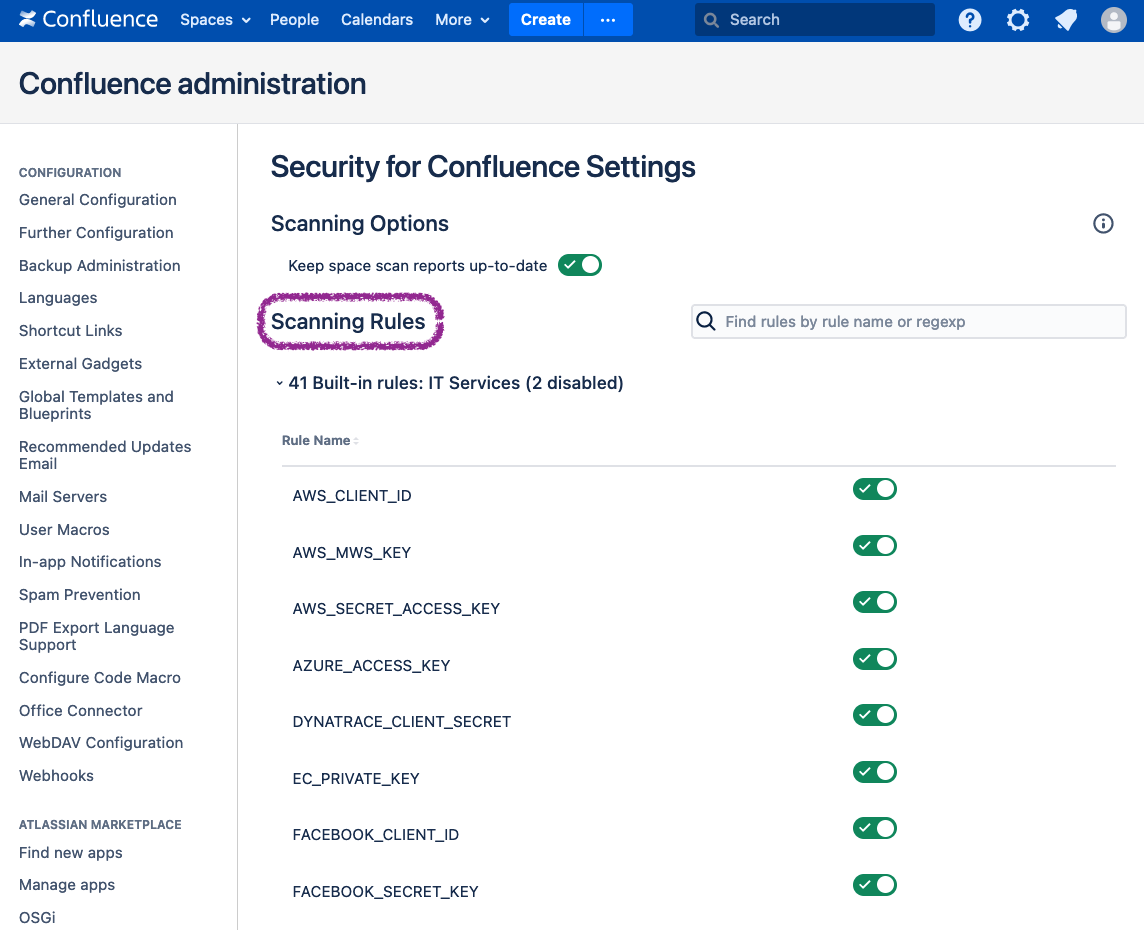Turn off the AWS_CLIENT_ID rule

[x=875, y=489]
